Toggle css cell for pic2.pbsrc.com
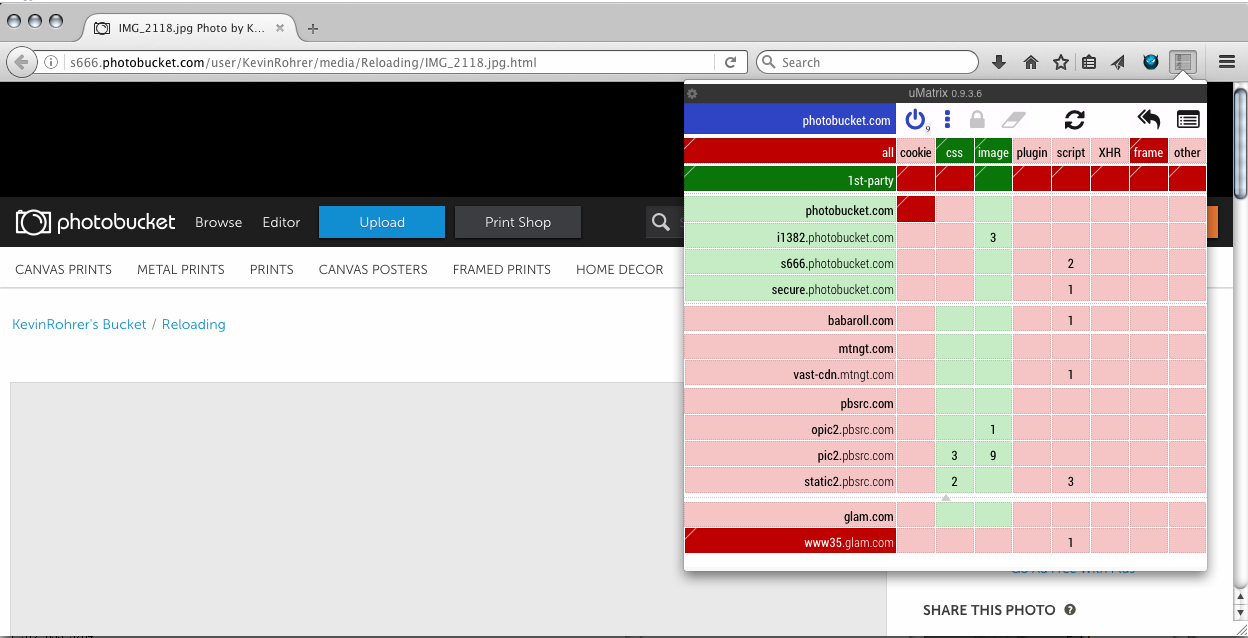Screen dimensions: 1248x638 click(955, 455)
